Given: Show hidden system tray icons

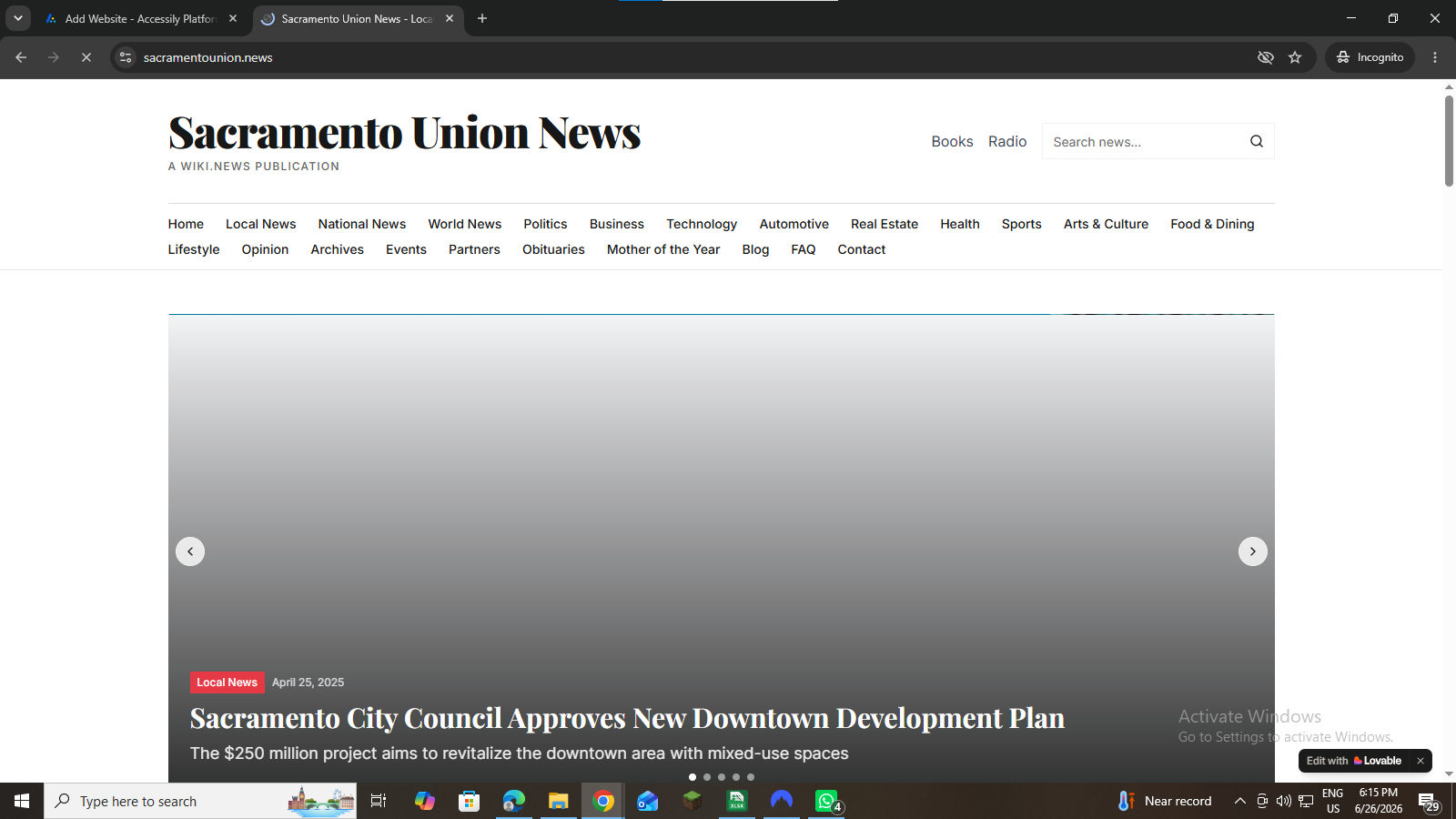Looking at the screenshot, I should 1239,801.
